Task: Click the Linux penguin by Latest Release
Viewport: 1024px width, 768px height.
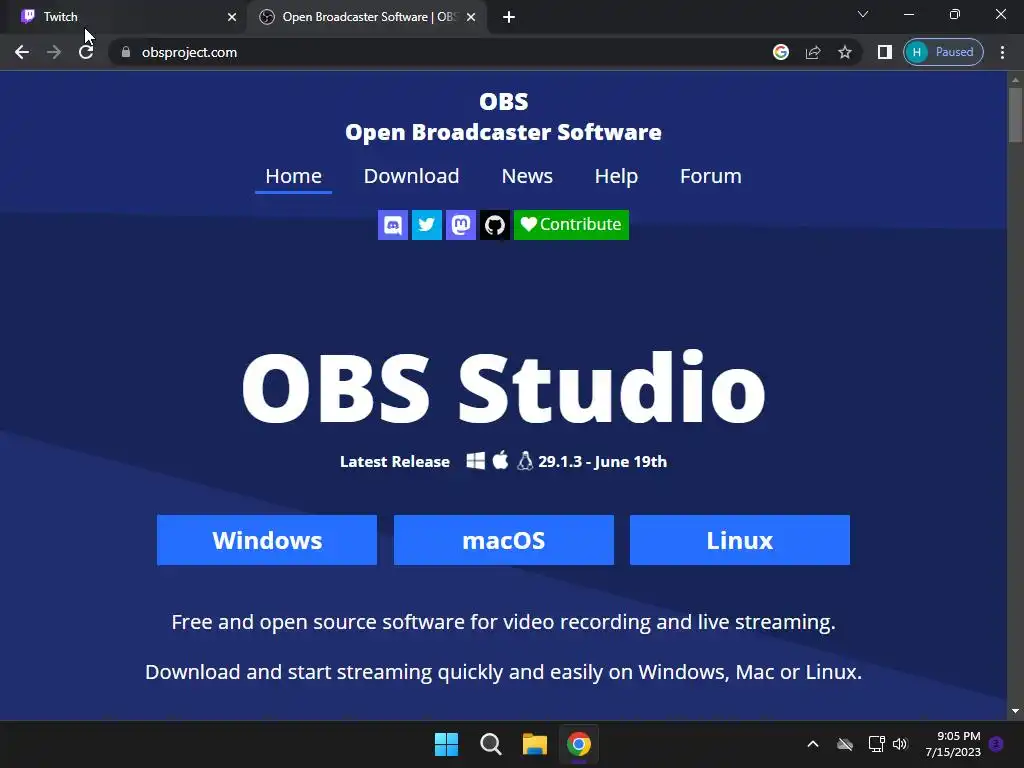Action: (x=525, y=461)
